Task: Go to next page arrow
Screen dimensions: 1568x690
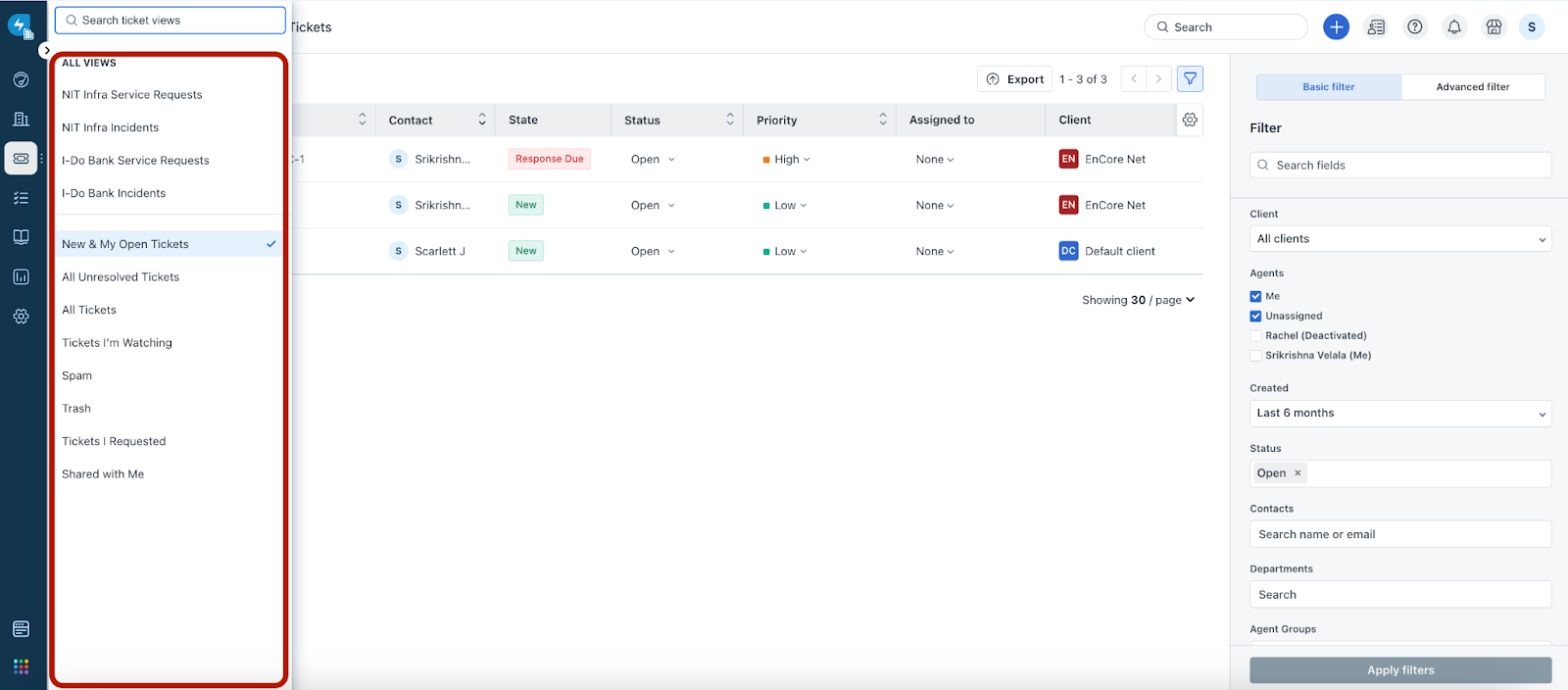Action: coord(1158,78)
